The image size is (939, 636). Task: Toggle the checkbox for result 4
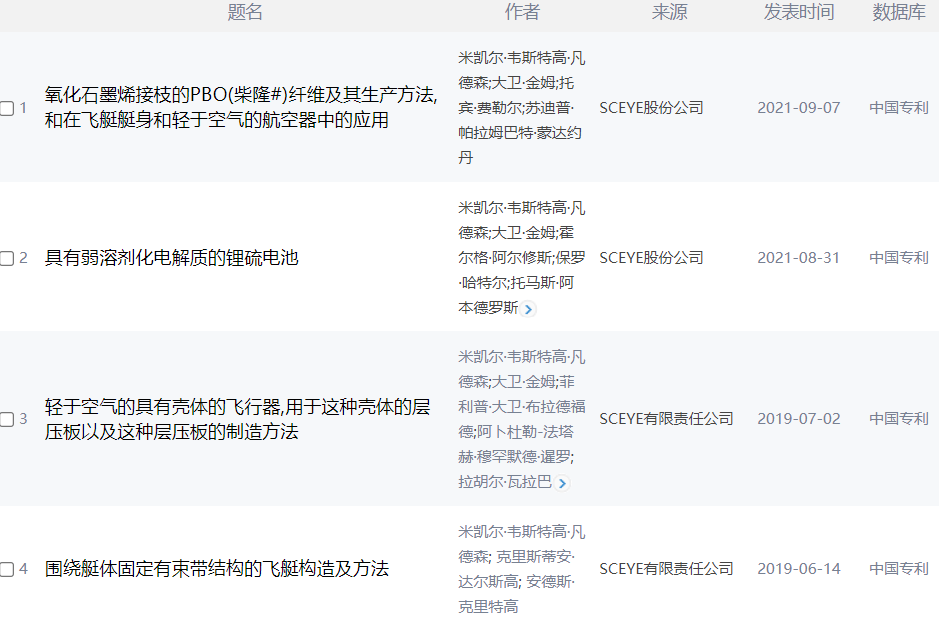coord(7,569)
